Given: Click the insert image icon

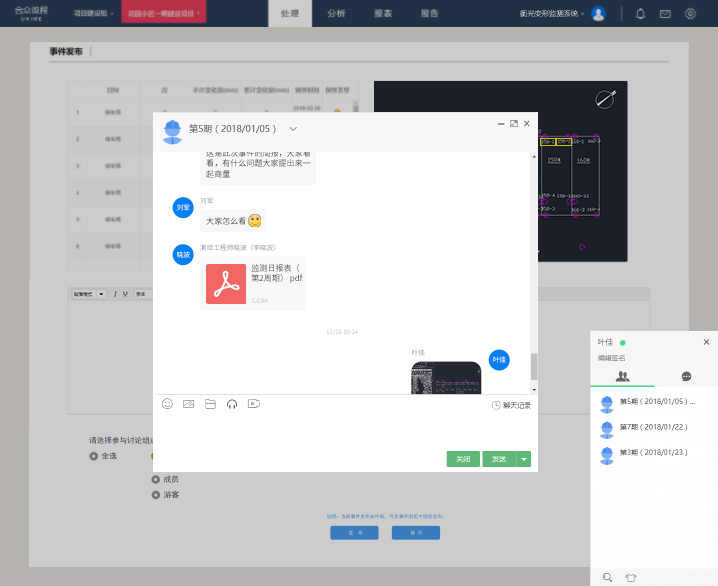Looking at the screenshot, I should (x=188, y=404).
